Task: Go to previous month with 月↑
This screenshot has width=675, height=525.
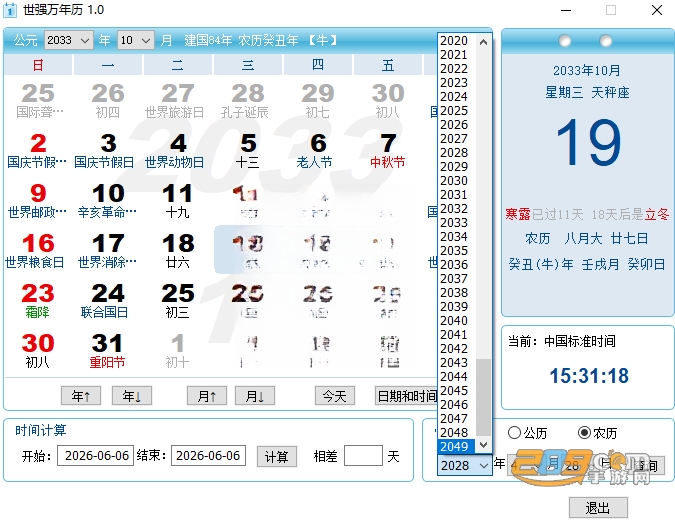Action: [x=207, y=395]
